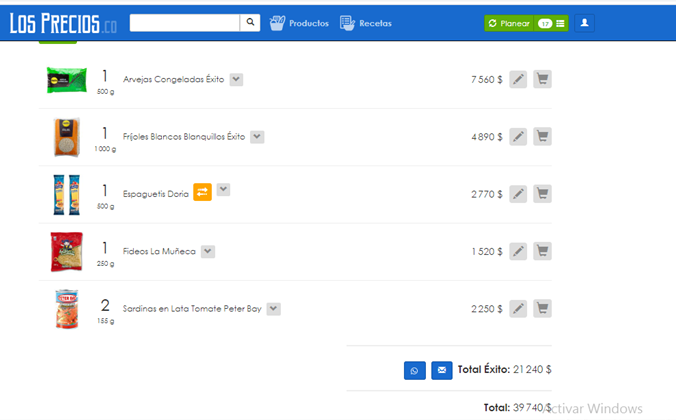Open the Productos menu
Image resolution: width=676 pixels, height=420 pixels.
coord(299,23)
